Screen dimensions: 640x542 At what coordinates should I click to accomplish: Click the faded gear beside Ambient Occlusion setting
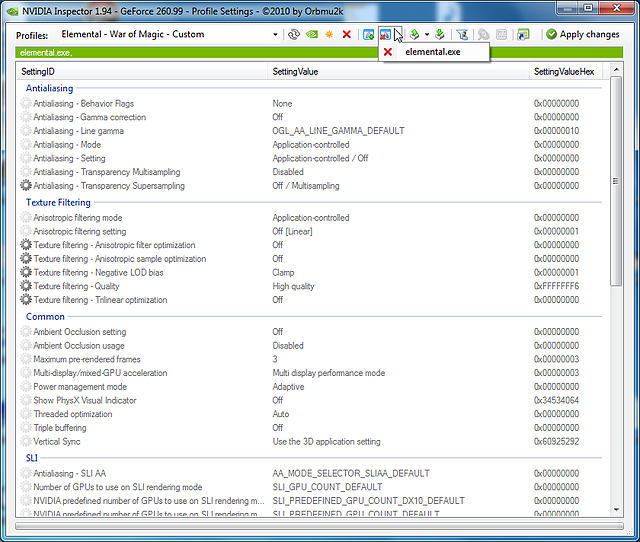pyautogui.click(x=26, y=332)
